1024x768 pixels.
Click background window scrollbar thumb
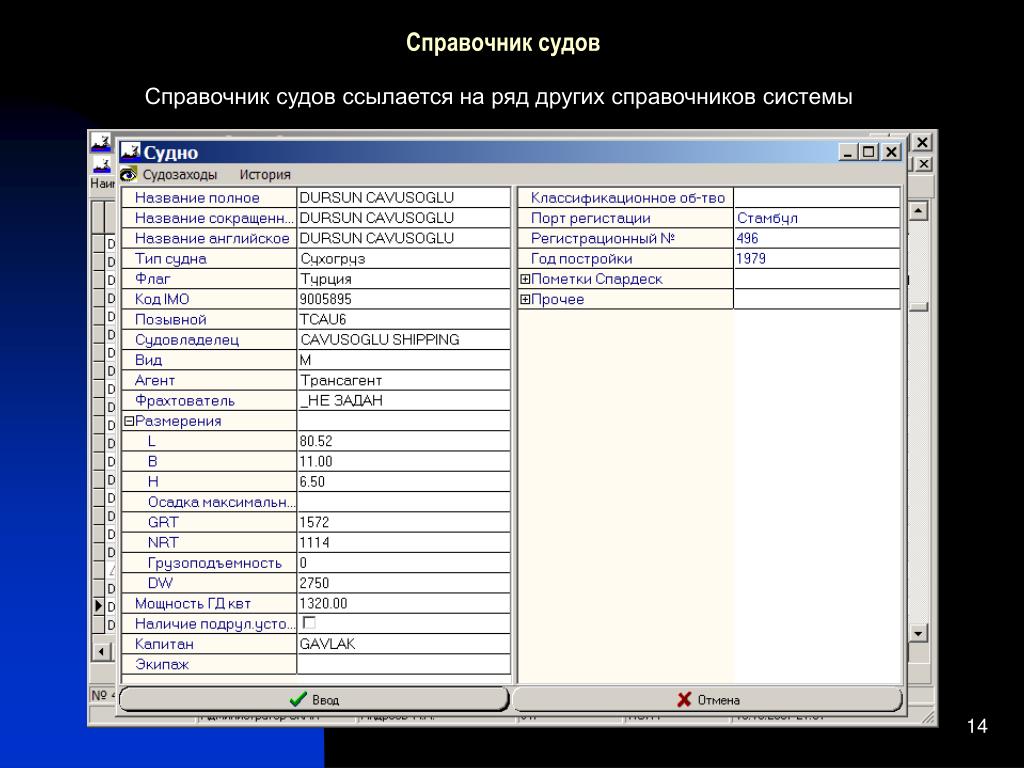pyautogui.click(x=919, y=306)
